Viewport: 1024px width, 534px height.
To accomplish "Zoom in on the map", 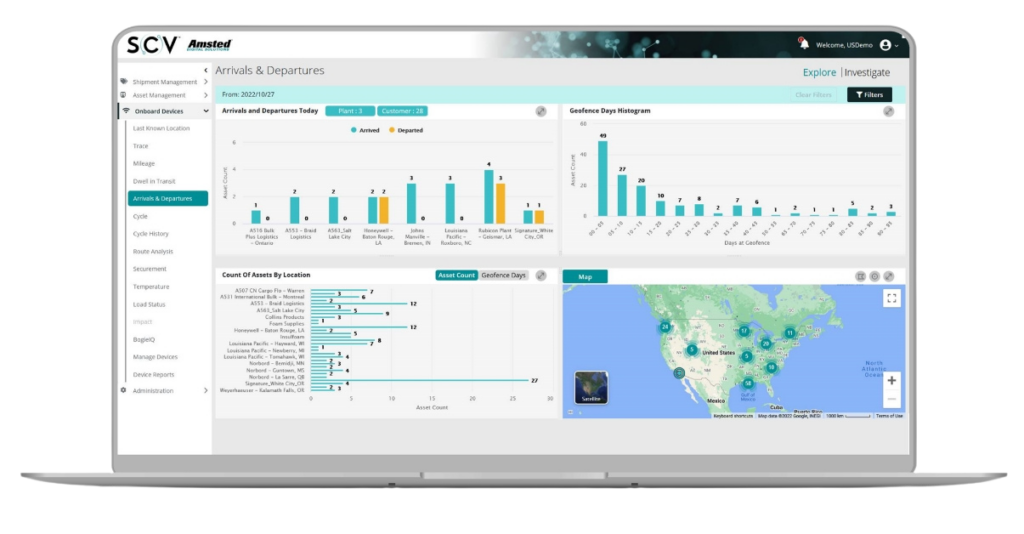I will click(x=891, y=380).
